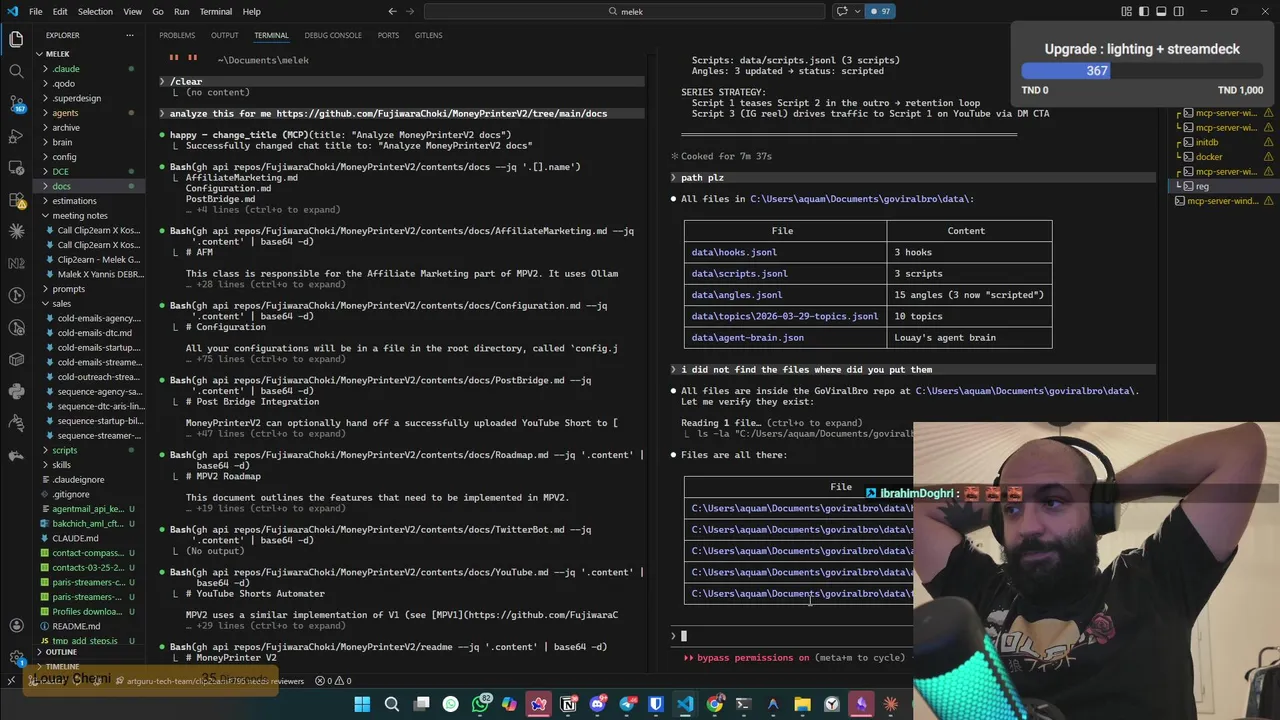Toggle the primary side bar layout icon

(1144, 11)
